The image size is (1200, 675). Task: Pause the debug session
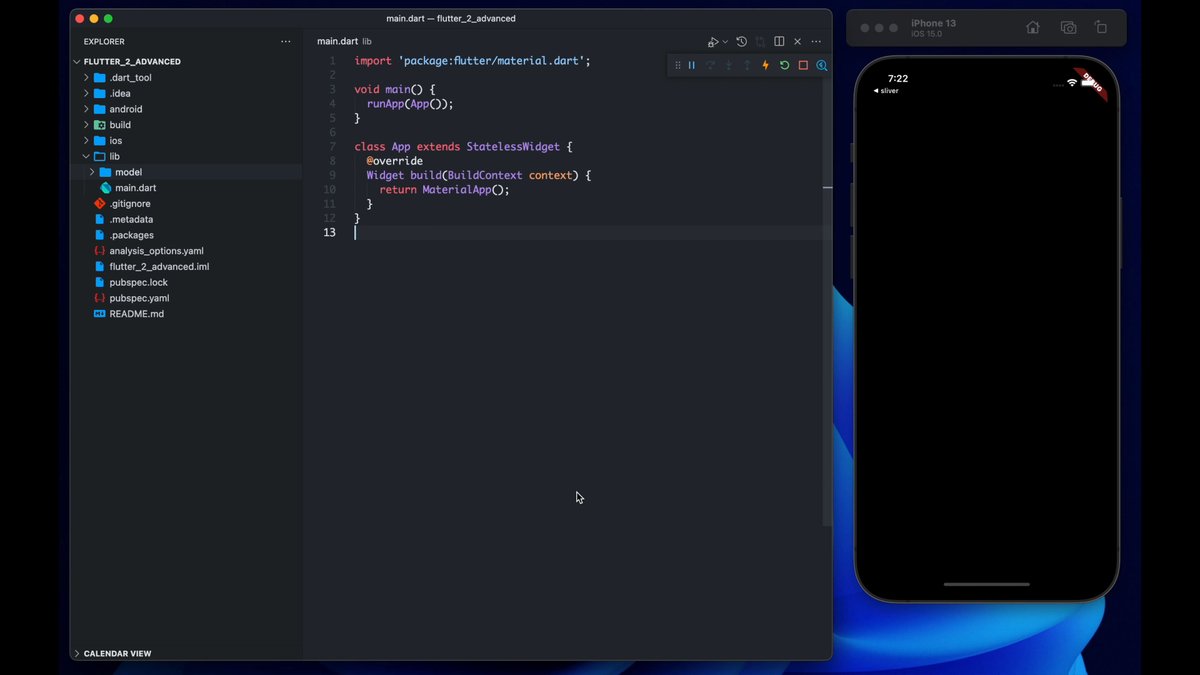691,65
